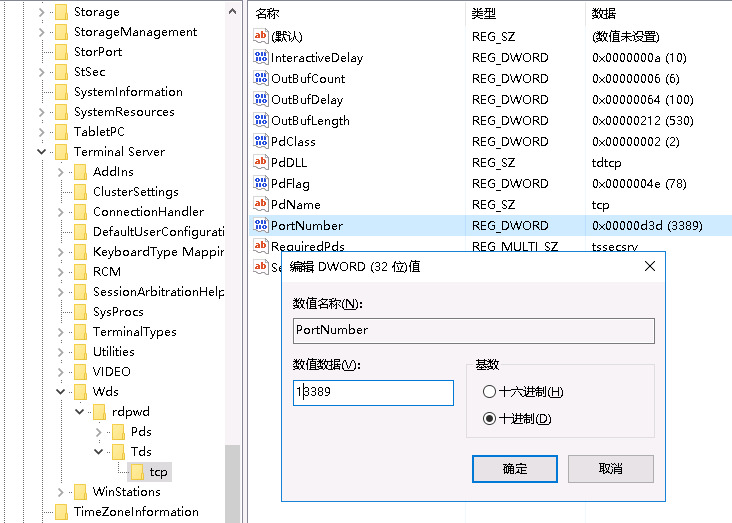This screenshot has width=732, height=523.
Task: Click the RCM folder icon
Action: pos(81,272)
